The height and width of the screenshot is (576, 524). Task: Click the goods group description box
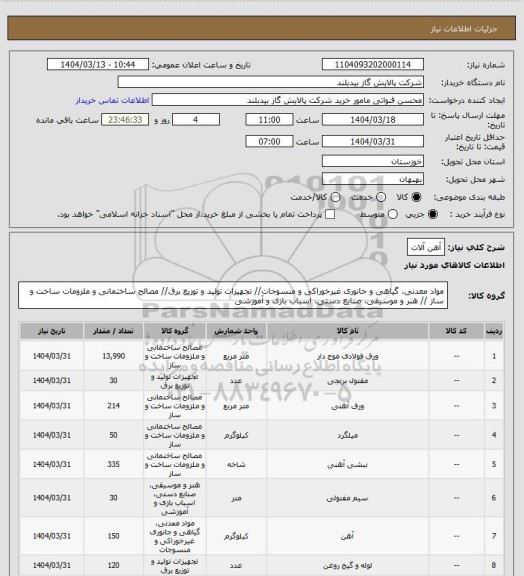click(x=233, y=295)
